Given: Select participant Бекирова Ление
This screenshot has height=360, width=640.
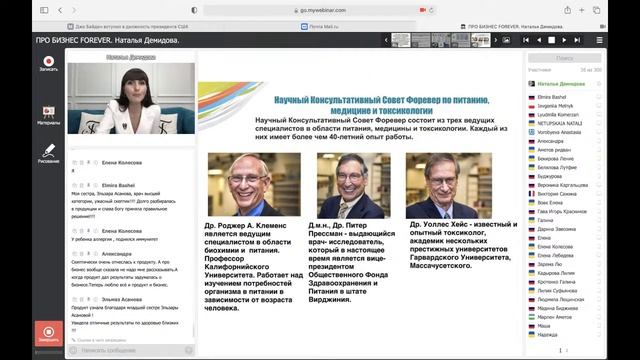Looking at the screenshot, I should coord(555,158).
